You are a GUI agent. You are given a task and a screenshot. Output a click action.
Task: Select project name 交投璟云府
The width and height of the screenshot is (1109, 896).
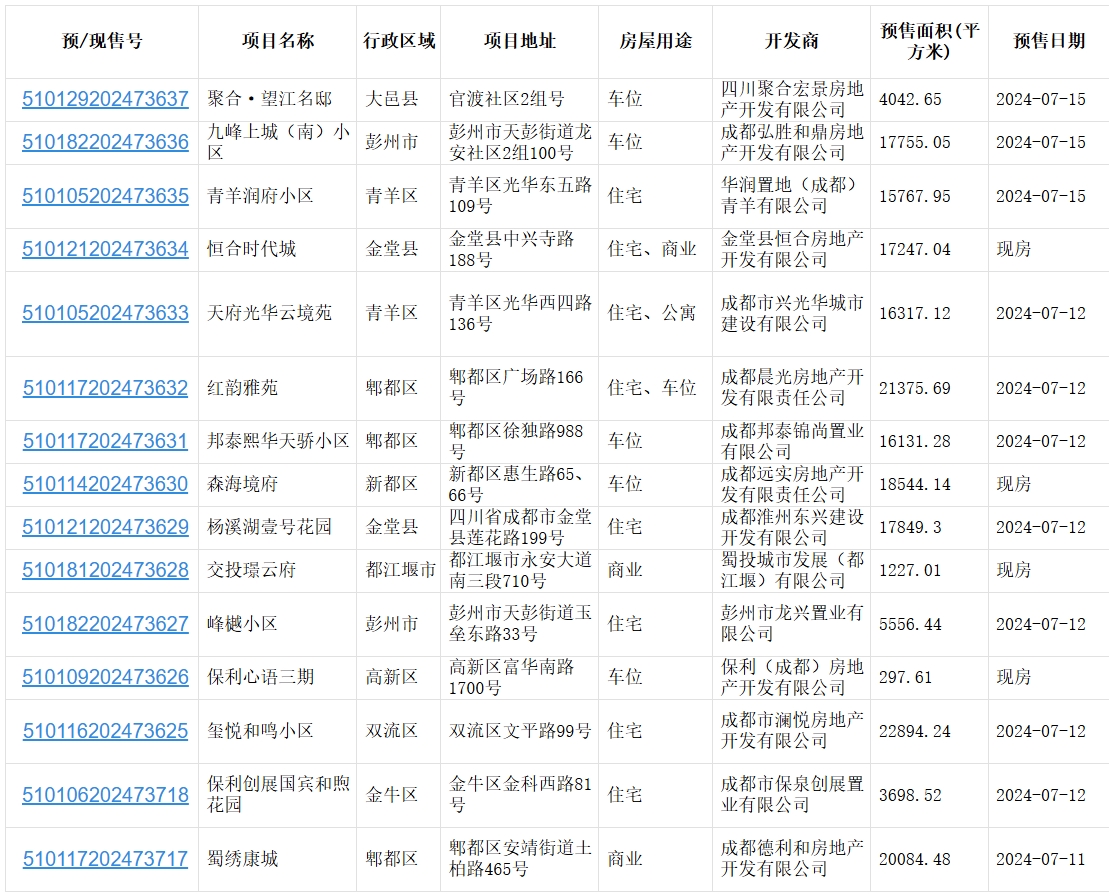(251, 570)
